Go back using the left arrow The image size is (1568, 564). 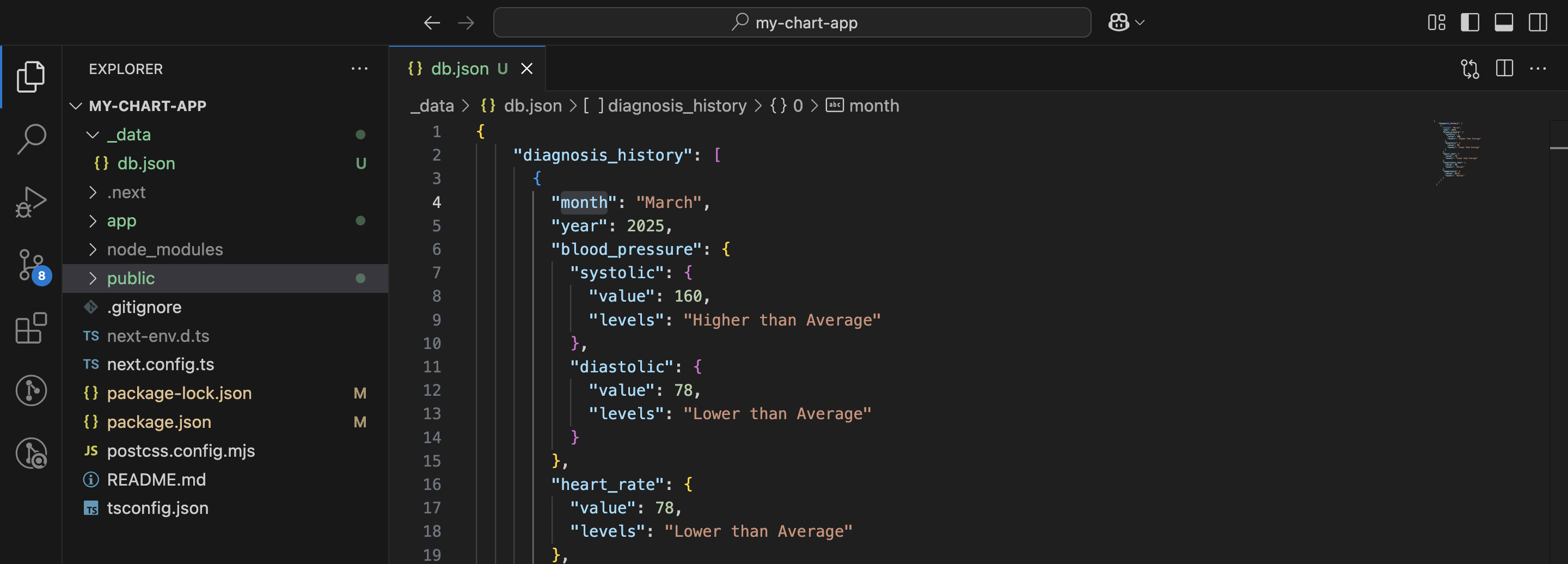coord(432,22)
